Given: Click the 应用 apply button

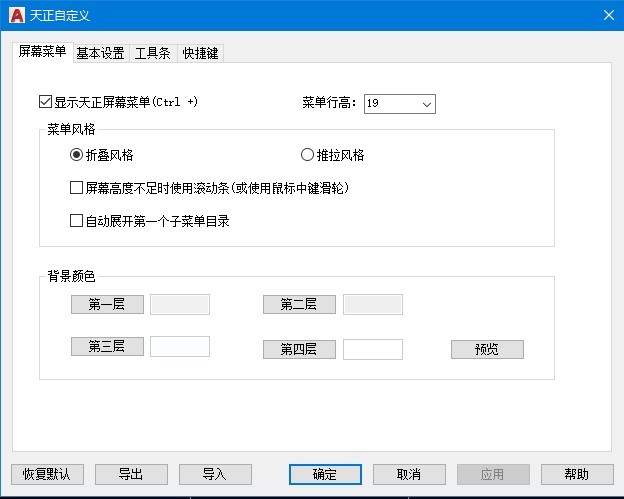Looking at the screenshot, I should pos(493,474).
